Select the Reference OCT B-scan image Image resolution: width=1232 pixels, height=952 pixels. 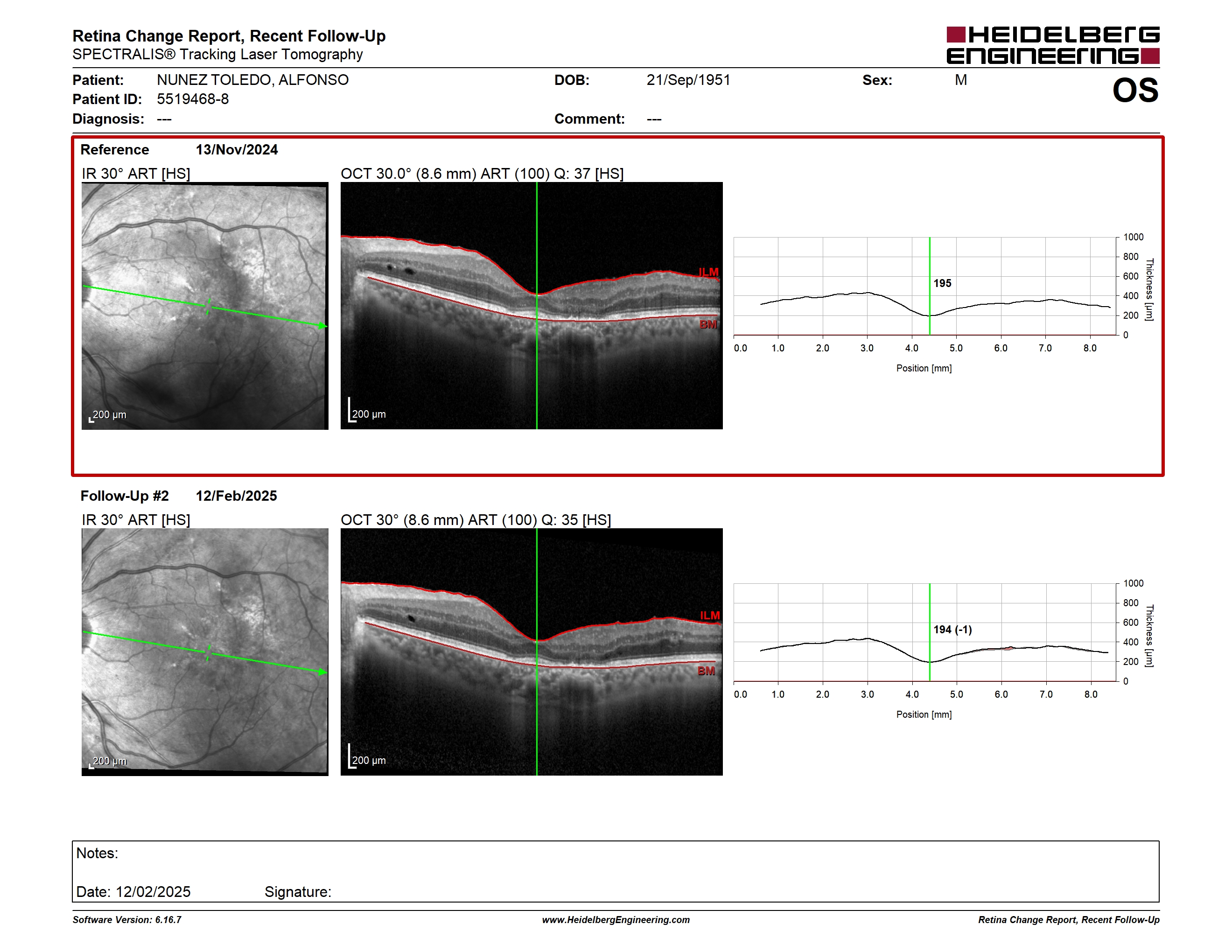(532, 306)
